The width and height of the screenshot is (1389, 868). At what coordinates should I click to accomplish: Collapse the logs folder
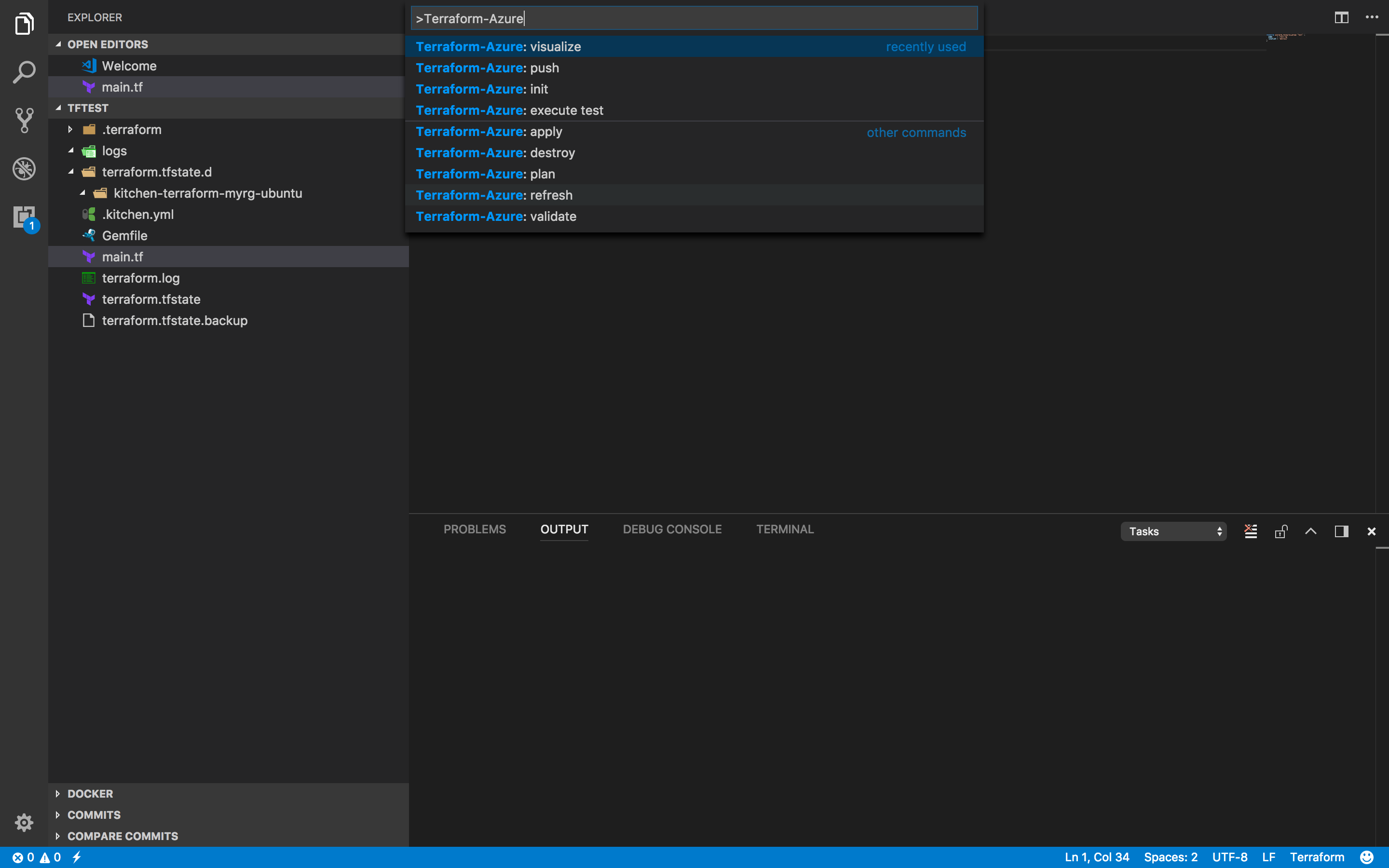pos(229,150)
